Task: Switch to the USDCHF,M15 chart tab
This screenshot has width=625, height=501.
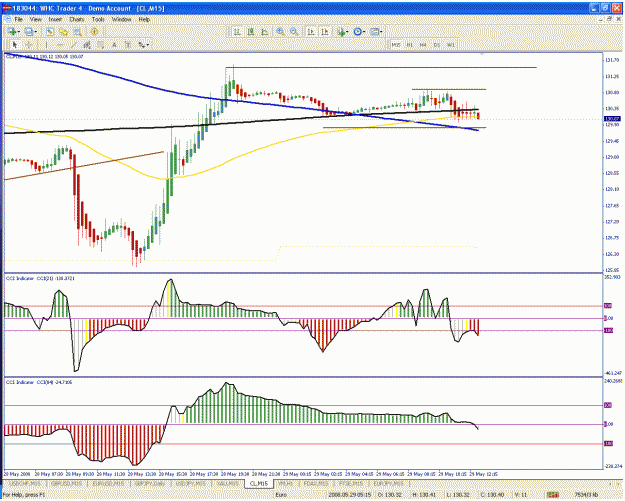Action: (x=25, y=483)
